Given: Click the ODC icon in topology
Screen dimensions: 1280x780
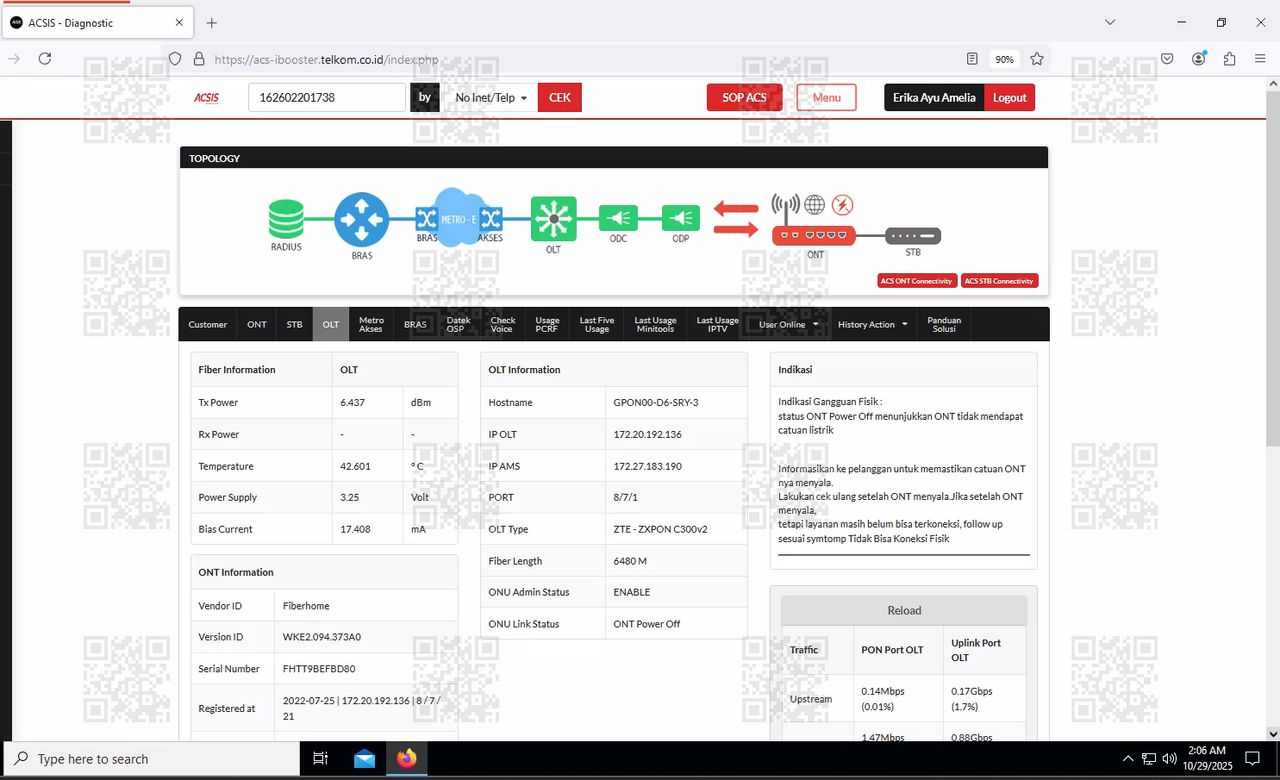Looking at the screenshot, I should [618, 218].
